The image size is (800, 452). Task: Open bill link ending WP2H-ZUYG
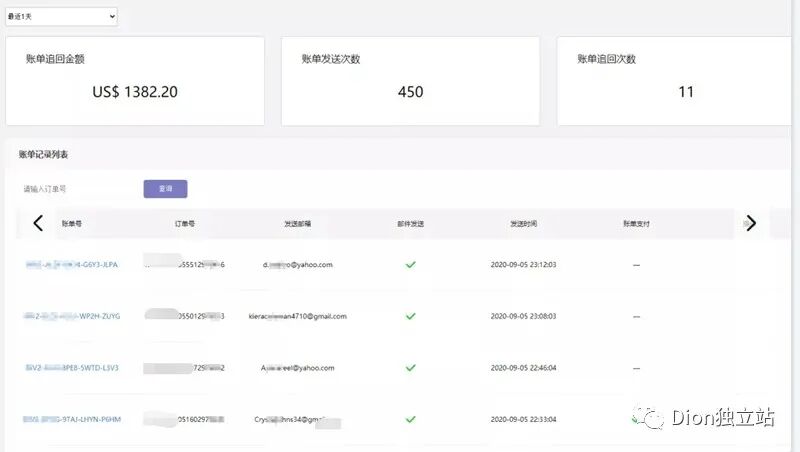[x=71, y=316]
